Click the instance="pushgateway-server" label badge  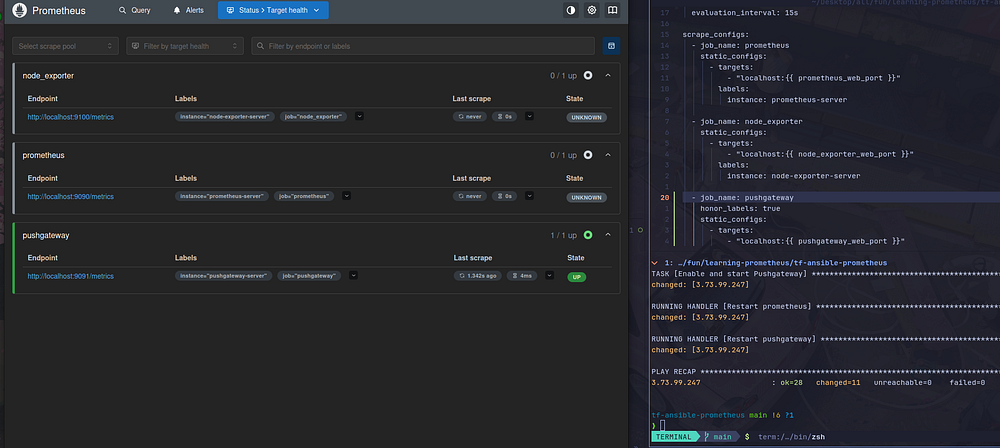224,276
